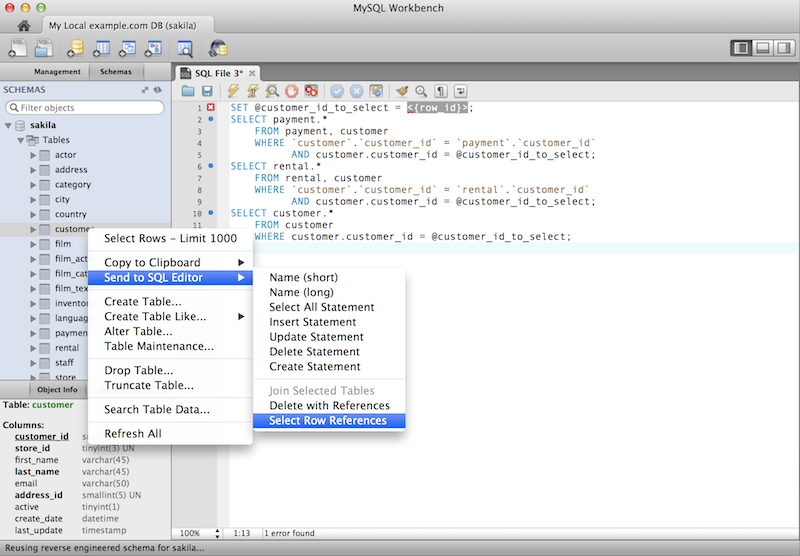Screen dimensions: 800x556
Task: Open a script file with the folder icon
Action: 187,91
